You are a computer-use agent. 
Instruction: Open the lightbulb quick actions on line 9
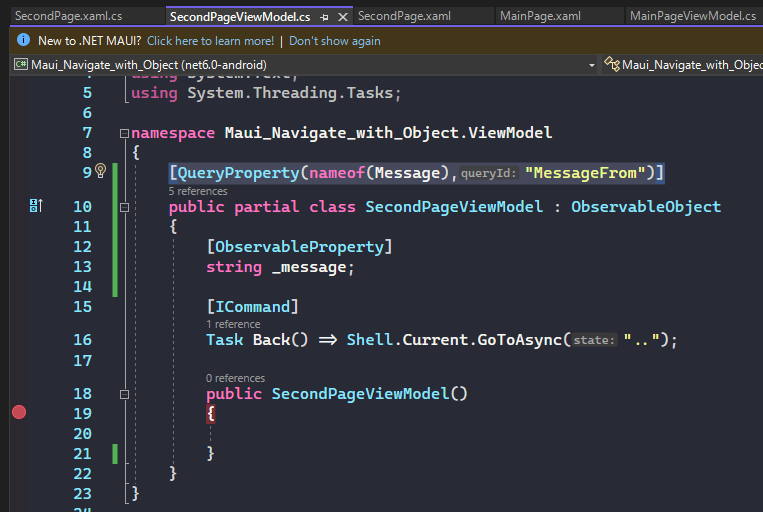[100, 170]
